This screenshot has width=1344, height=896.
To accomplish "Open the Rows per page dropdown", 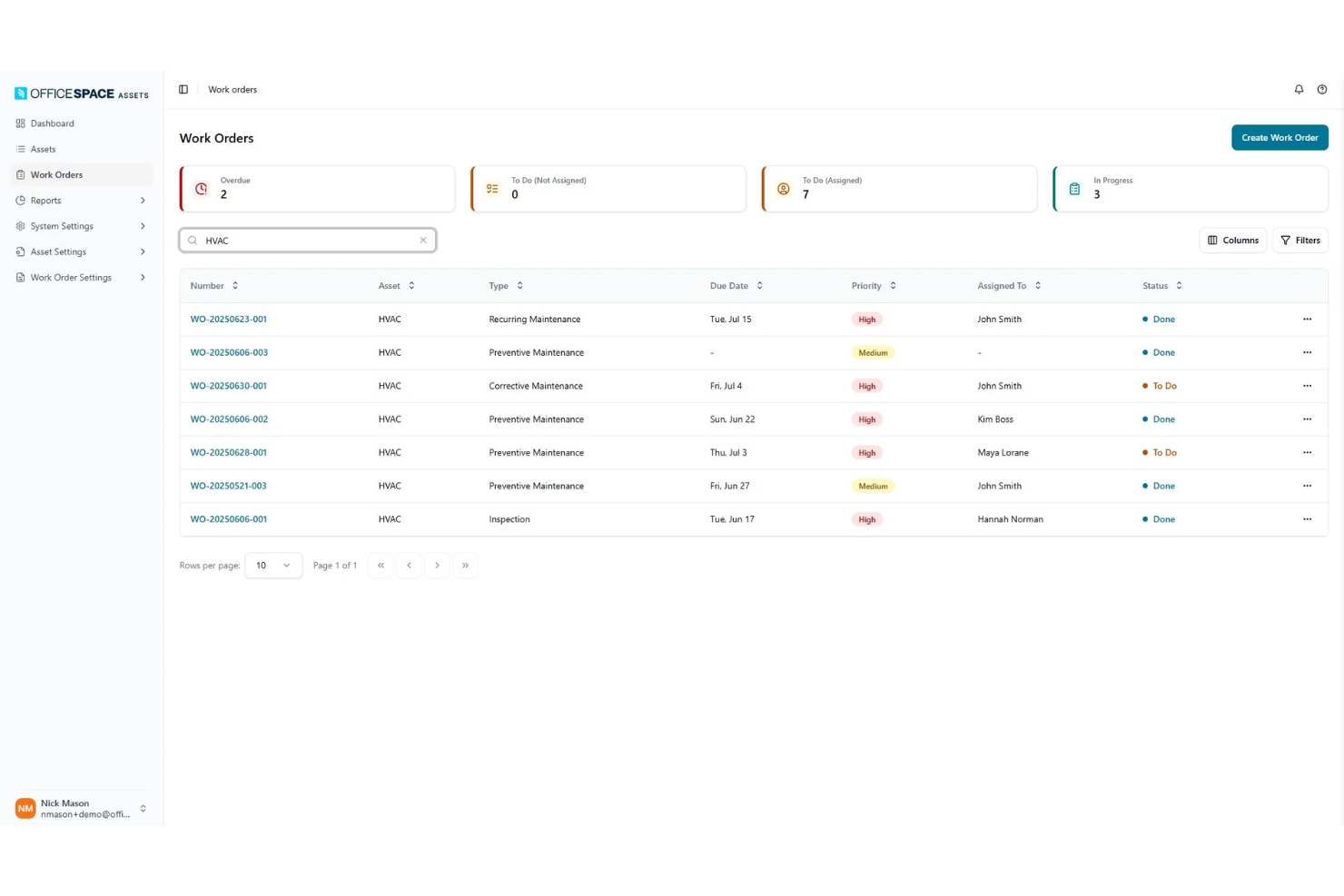I will [x=272, y=565].
